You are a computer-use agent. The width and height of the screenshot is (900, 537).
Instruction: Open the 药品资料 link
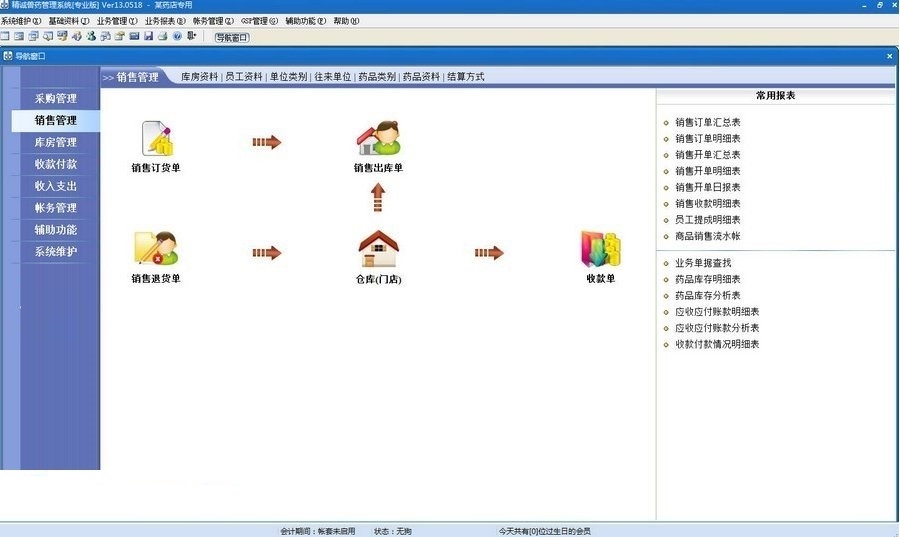(x=421, y=76)
